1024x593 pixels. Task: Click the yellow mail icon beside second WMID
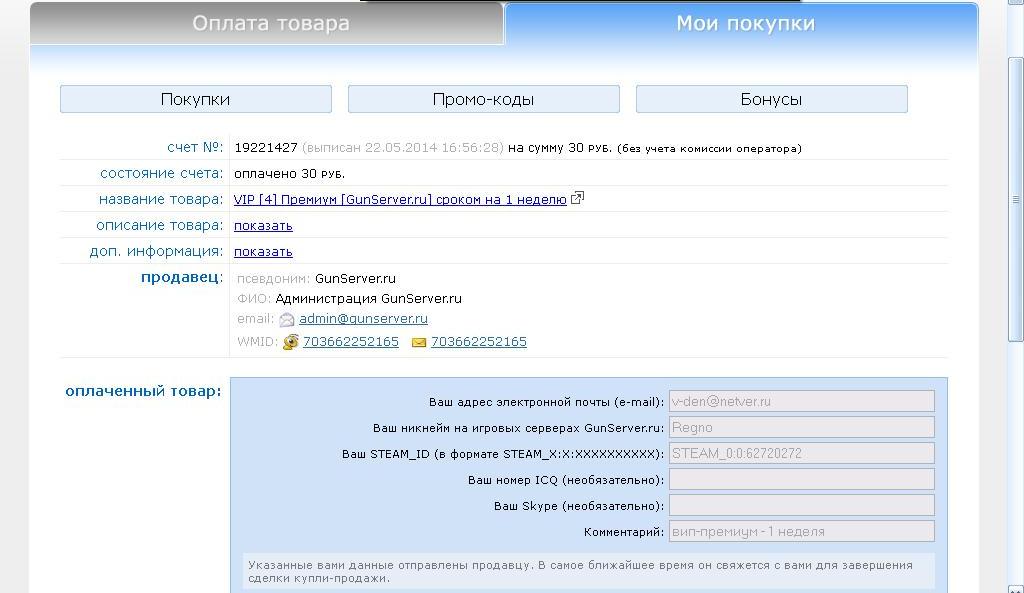click(419, 342)
